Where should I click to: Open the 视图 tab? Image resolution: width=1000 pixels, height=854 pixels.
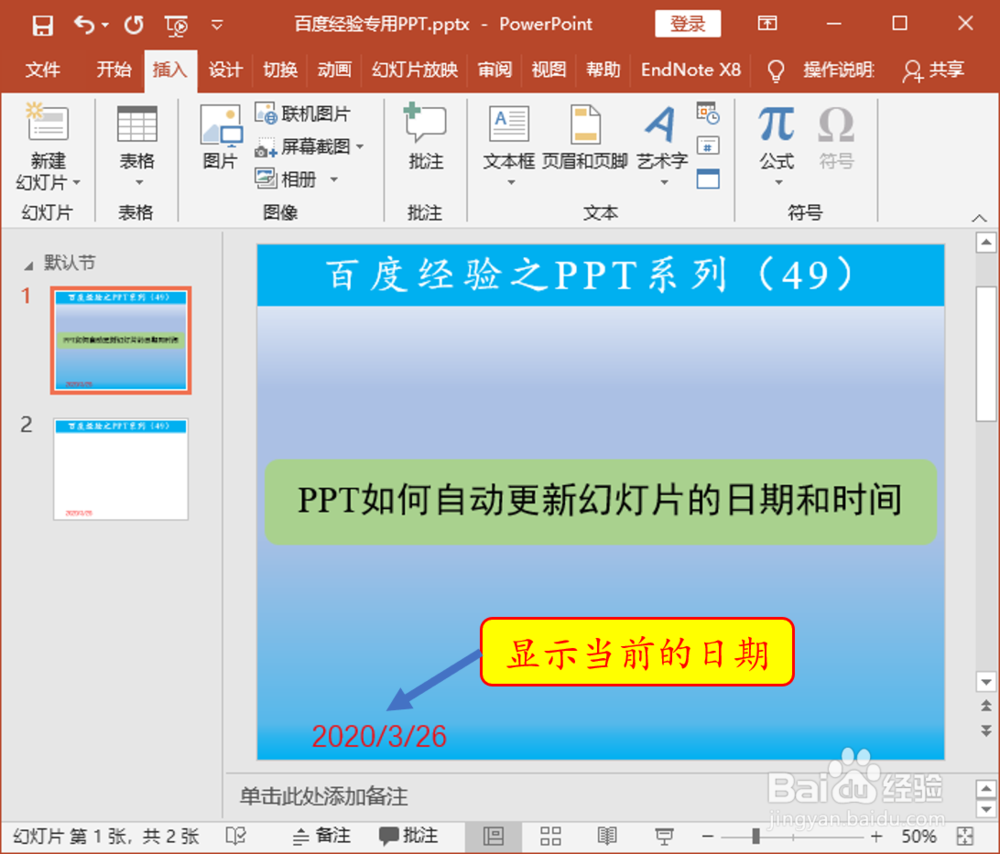click(548, 69)
